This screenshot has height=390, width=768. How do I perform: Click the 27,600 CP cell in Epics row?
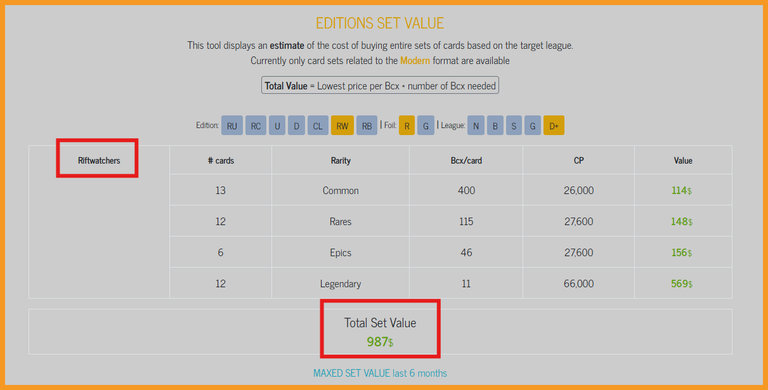578,252
